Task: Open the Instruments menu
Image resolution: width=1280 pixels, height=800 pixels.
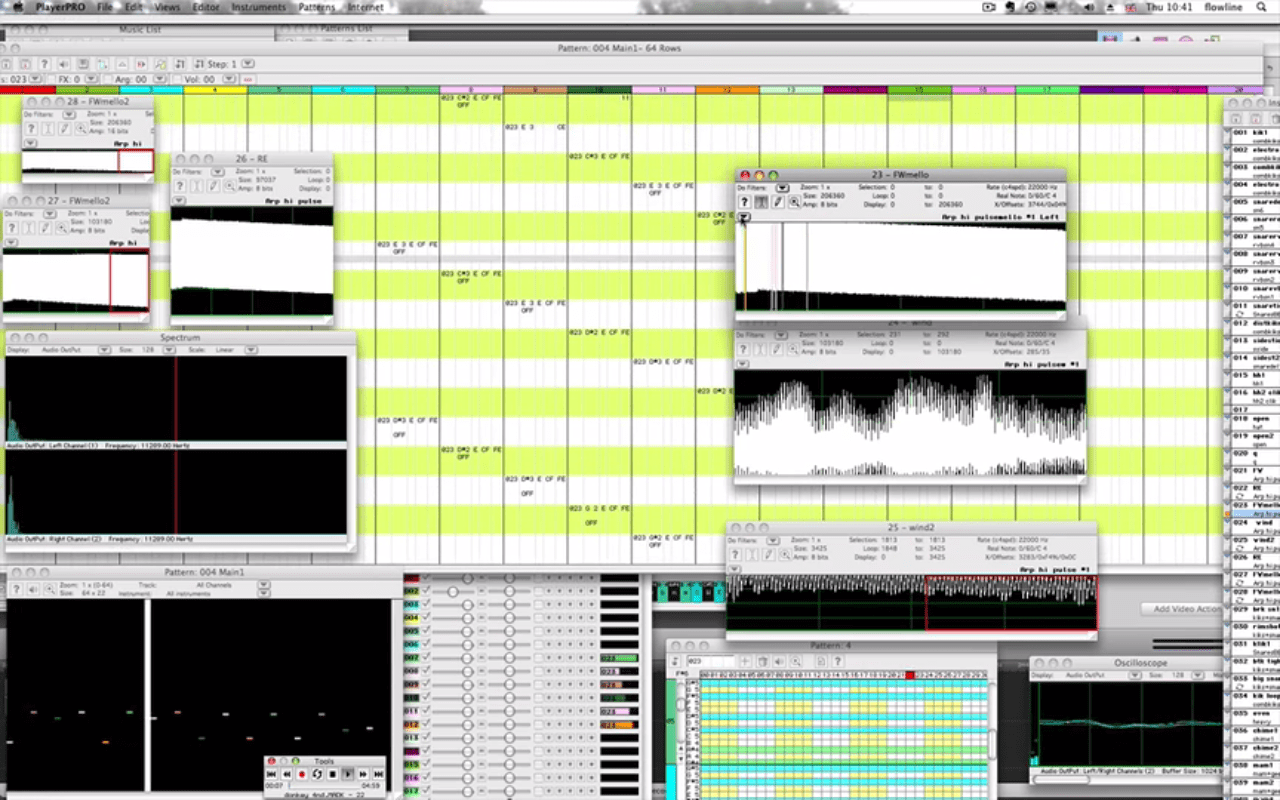Action: coord(258,7)
